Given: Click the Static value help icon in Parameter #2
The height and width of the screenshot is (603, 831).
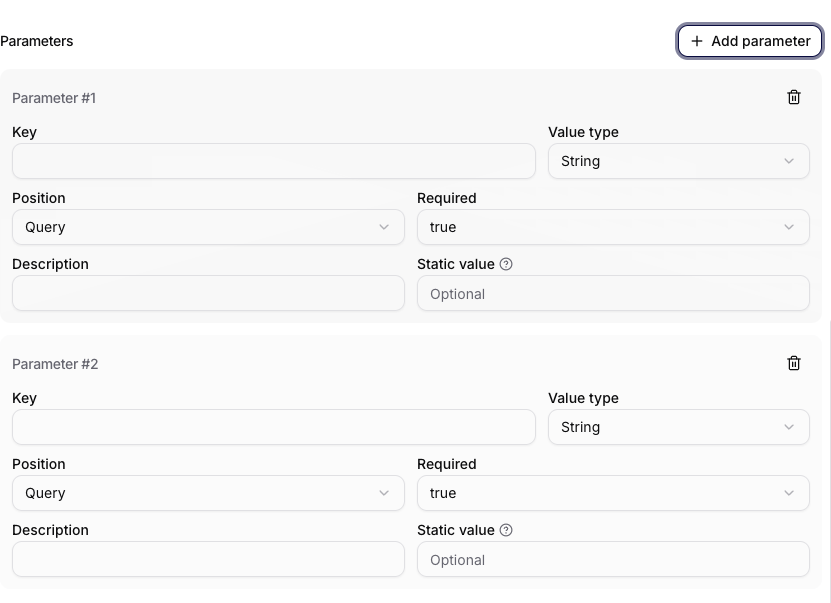Looking at the screenshot, I should point(505,530).
